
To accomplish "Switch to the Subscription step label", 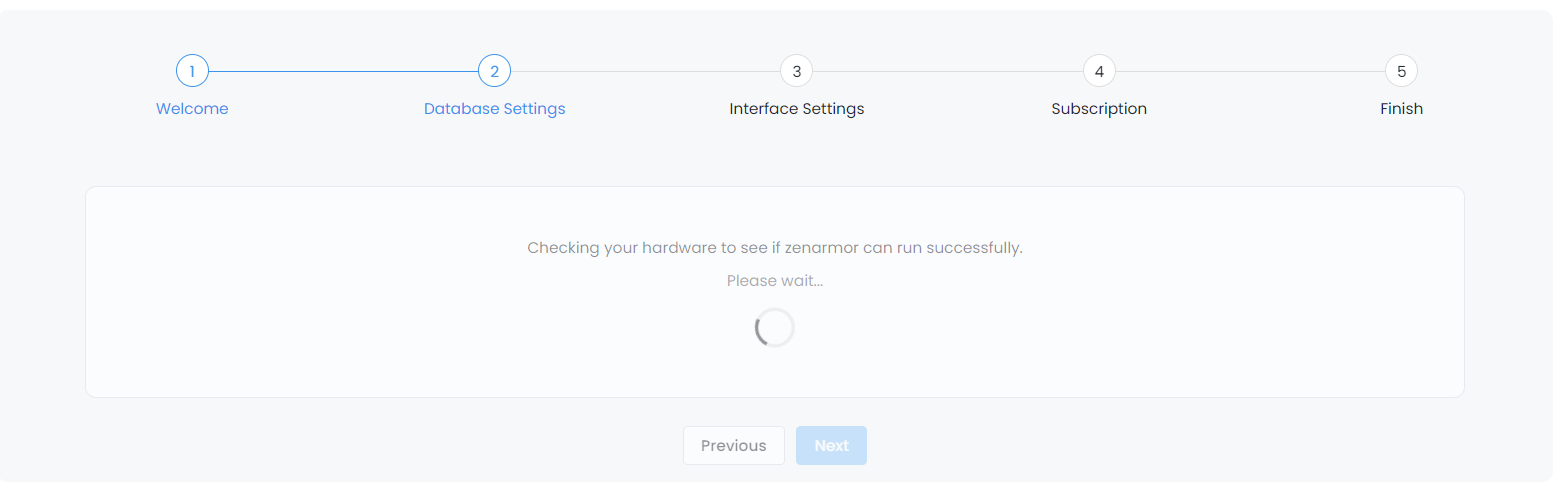I will [1099, 109].
